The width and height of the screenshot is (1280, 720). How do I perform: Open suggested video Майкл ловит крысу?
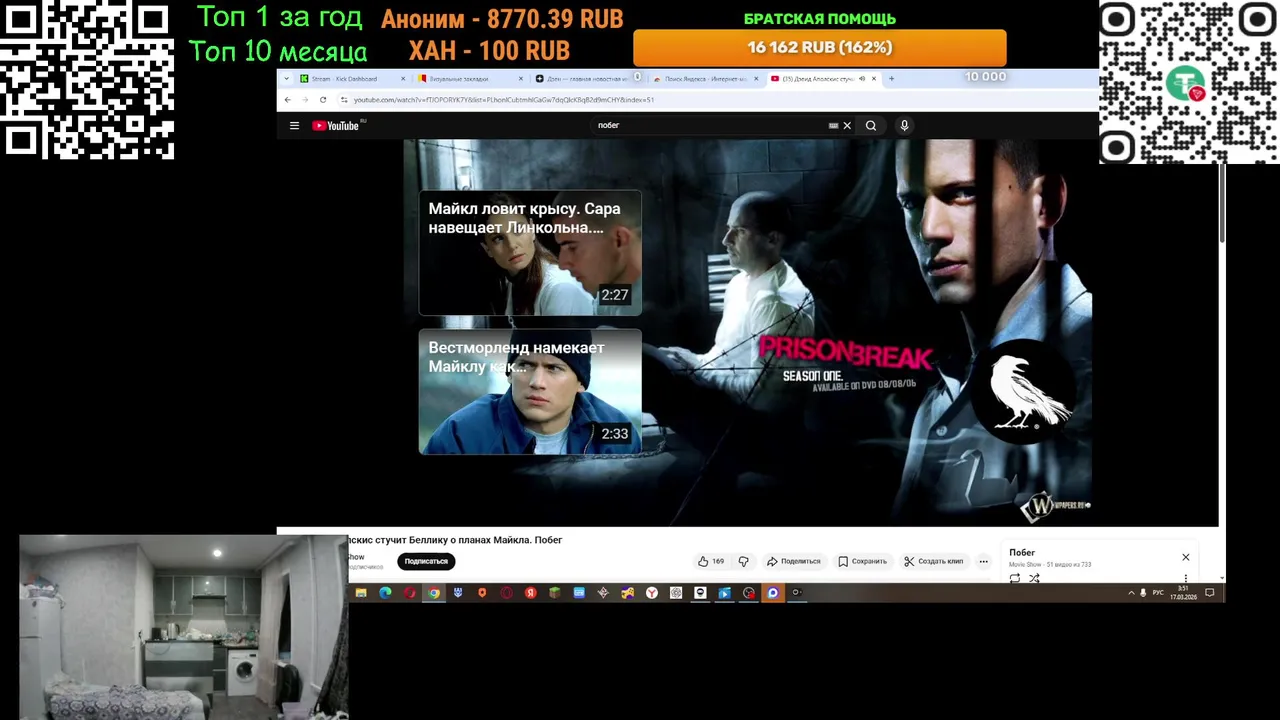pos(530,252)
